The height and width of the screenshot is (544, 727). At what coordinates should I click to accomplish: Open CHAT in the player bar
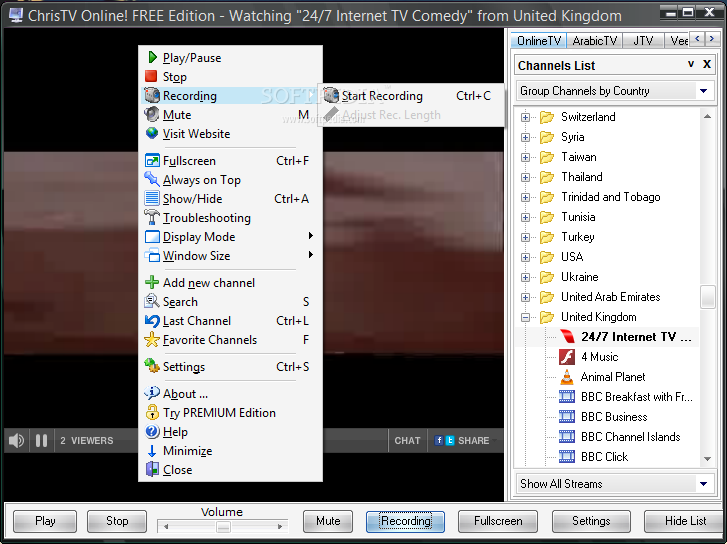tap(407, 440)
